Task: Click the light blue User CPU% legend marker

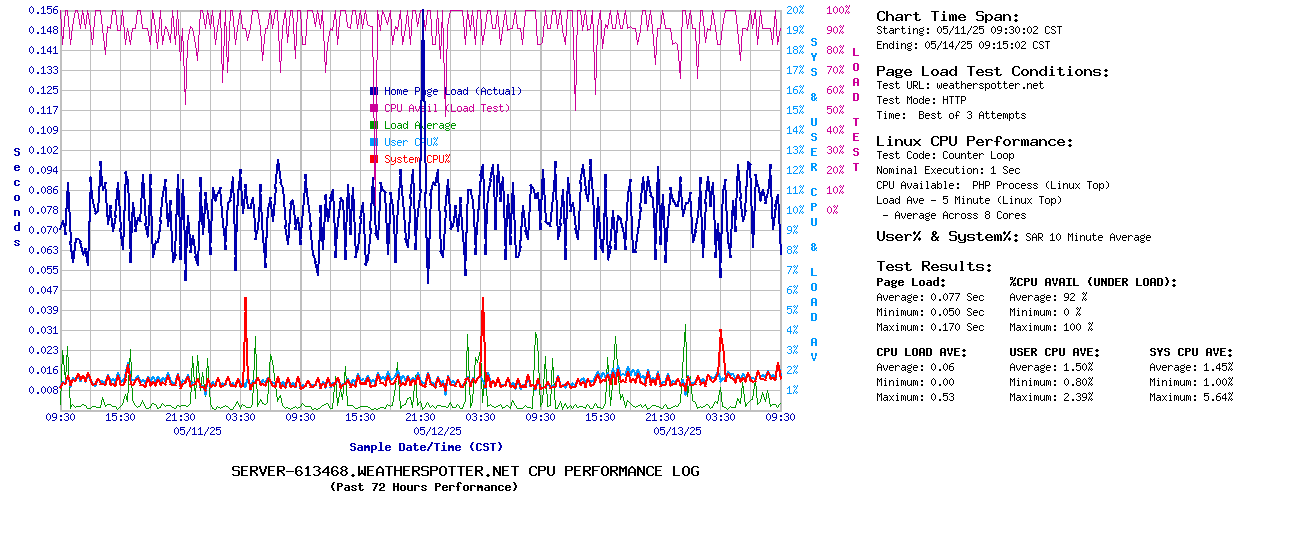Action: (374, 142)
